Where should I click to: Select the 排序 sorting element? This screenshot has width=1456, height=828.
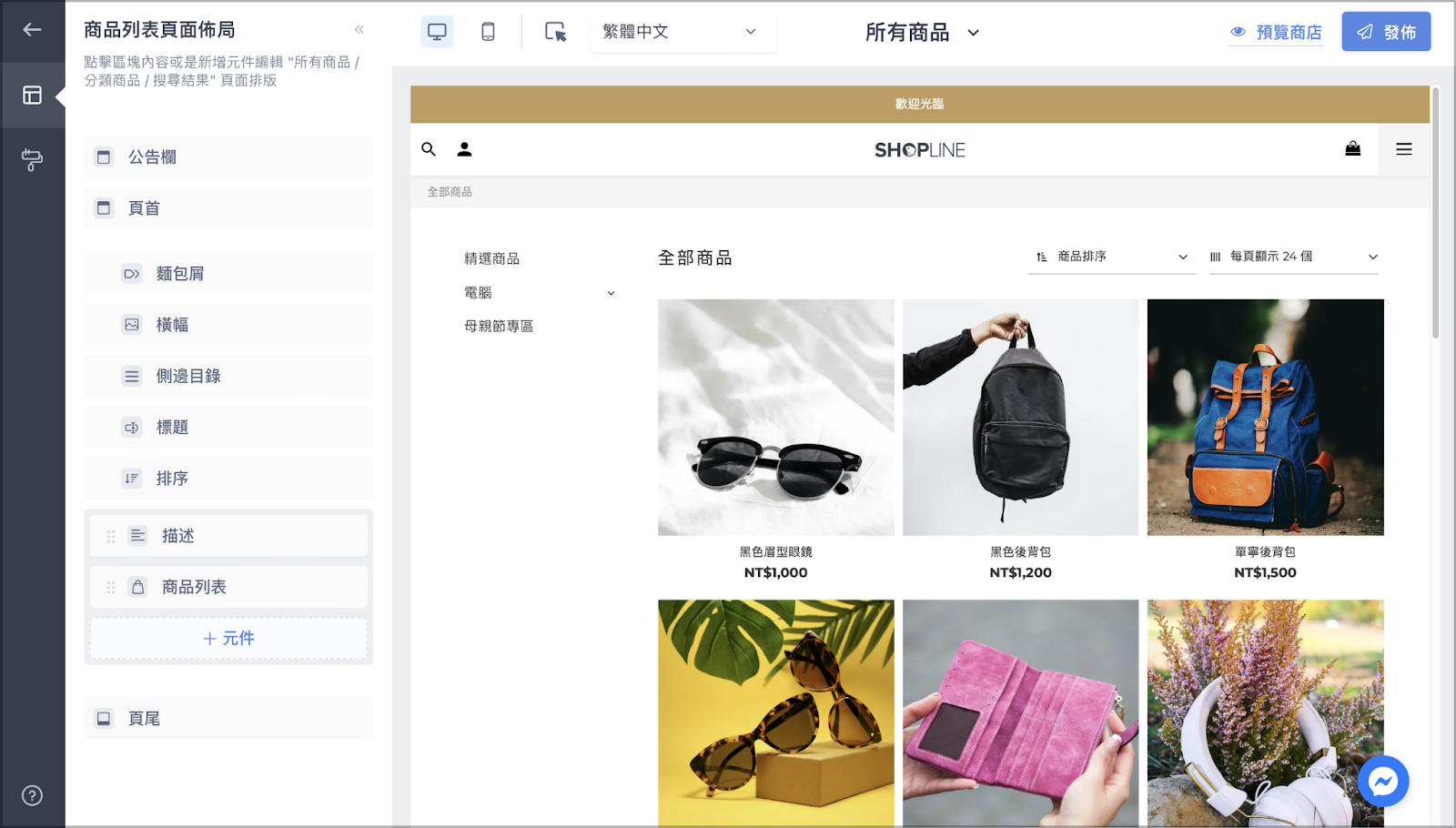point(228,479)
